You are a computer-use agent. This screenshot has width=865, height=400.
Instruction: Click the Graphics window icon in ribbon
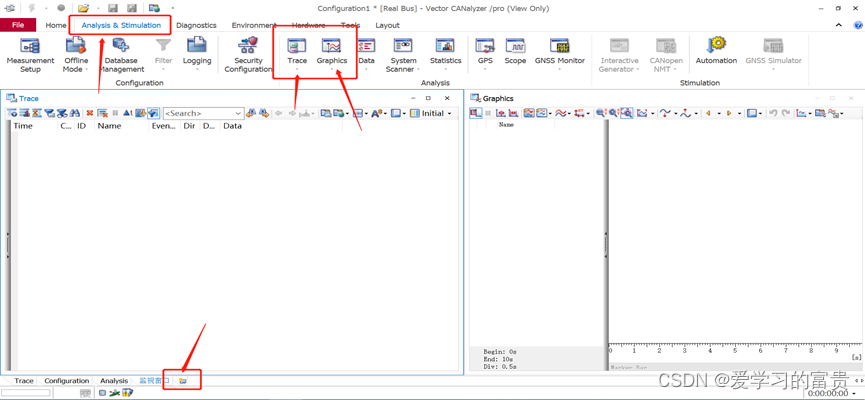[332, 45]
